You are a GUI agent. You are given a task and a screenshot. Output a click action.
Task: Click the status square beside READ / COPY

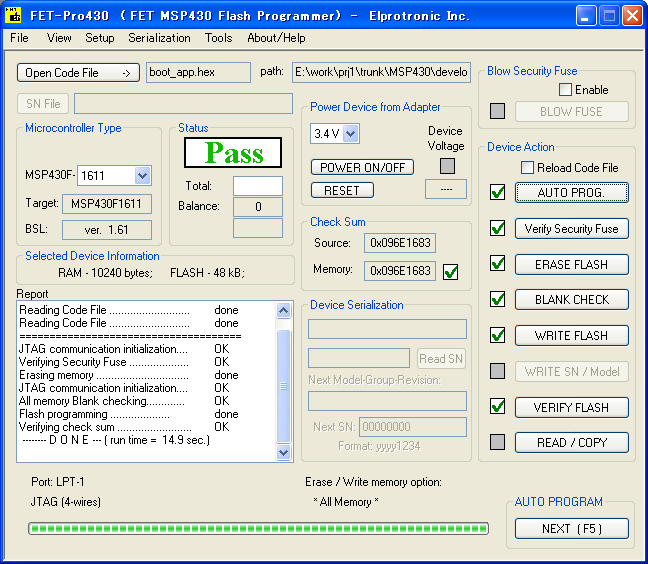tap(497, 442)
